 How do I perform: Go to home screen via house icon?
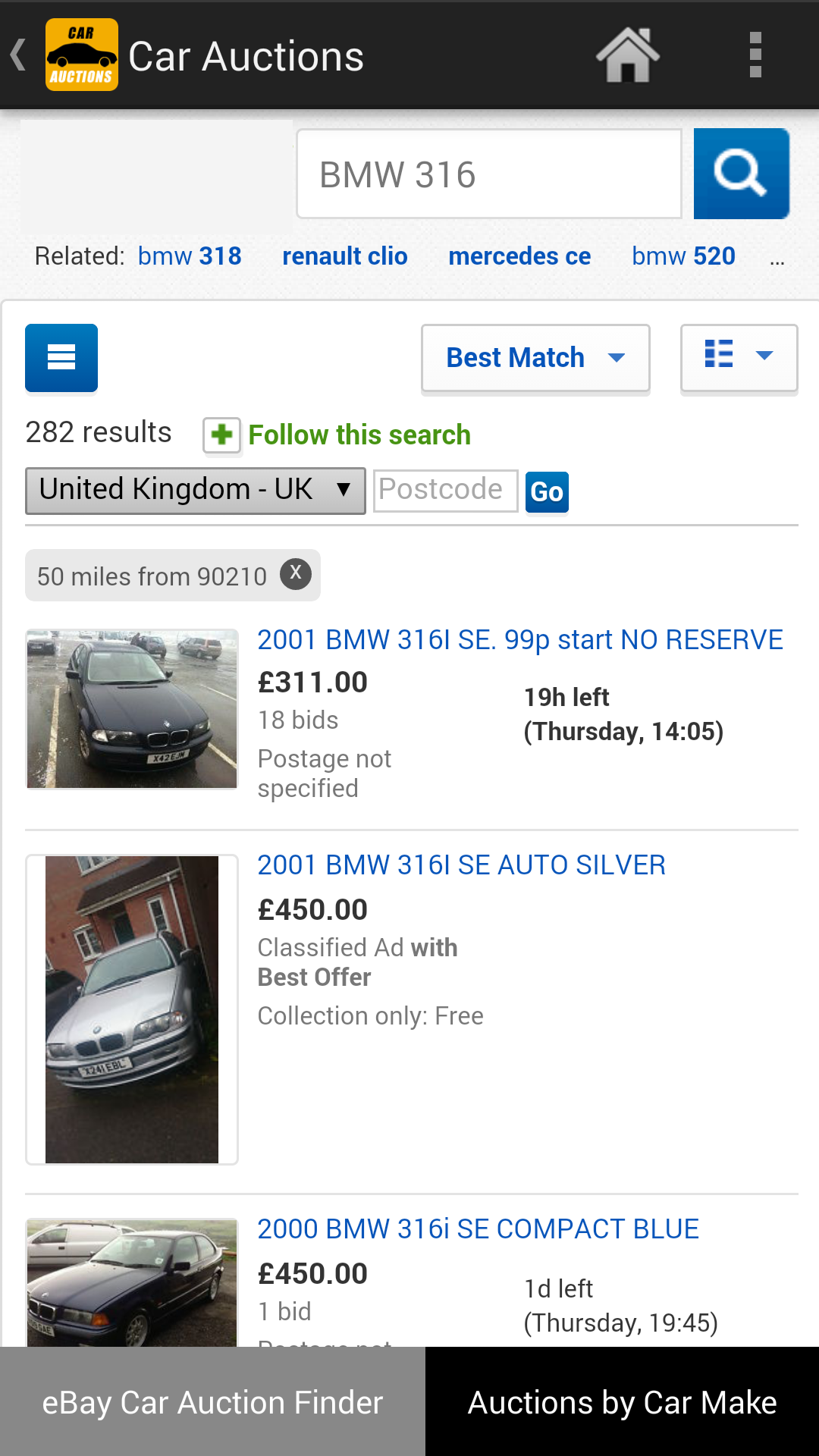(626, 54)
